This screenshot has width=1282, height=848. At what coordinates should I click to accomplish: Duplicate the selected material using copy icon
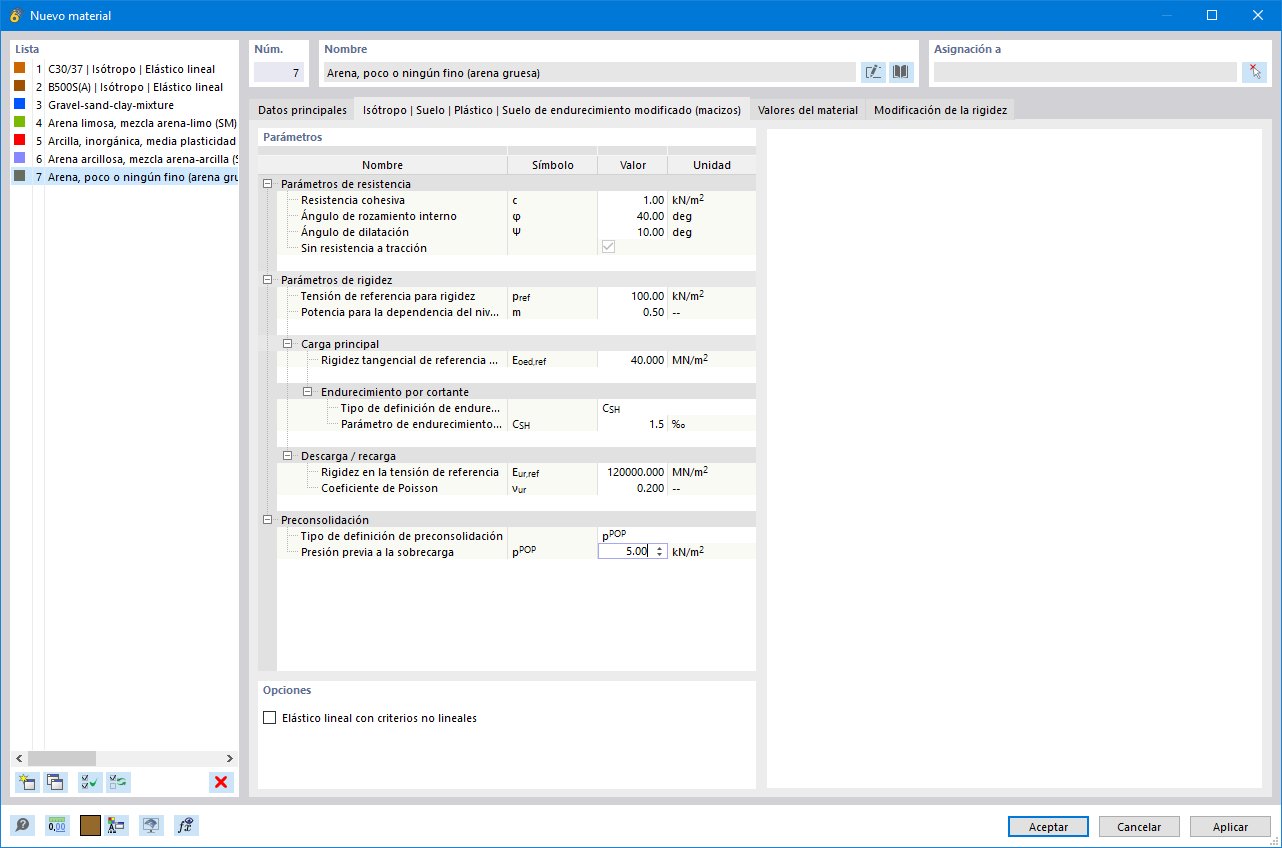(56, 782)
